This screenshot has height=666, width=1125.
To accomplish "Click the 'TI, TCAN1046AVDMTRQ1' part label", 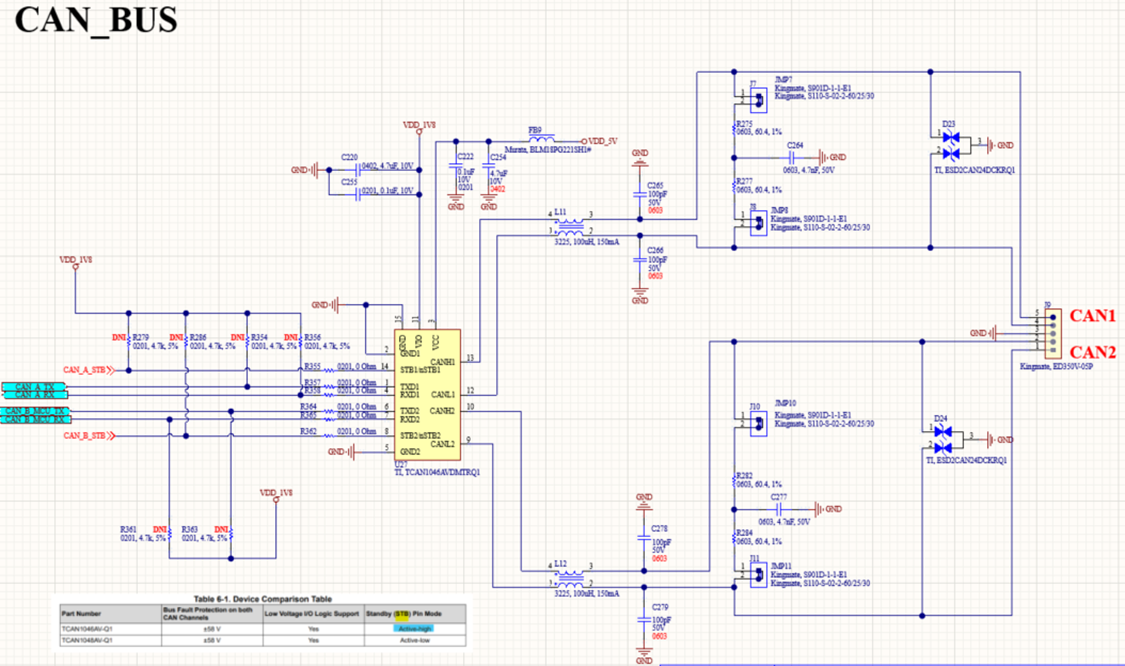I will point(437,473).
